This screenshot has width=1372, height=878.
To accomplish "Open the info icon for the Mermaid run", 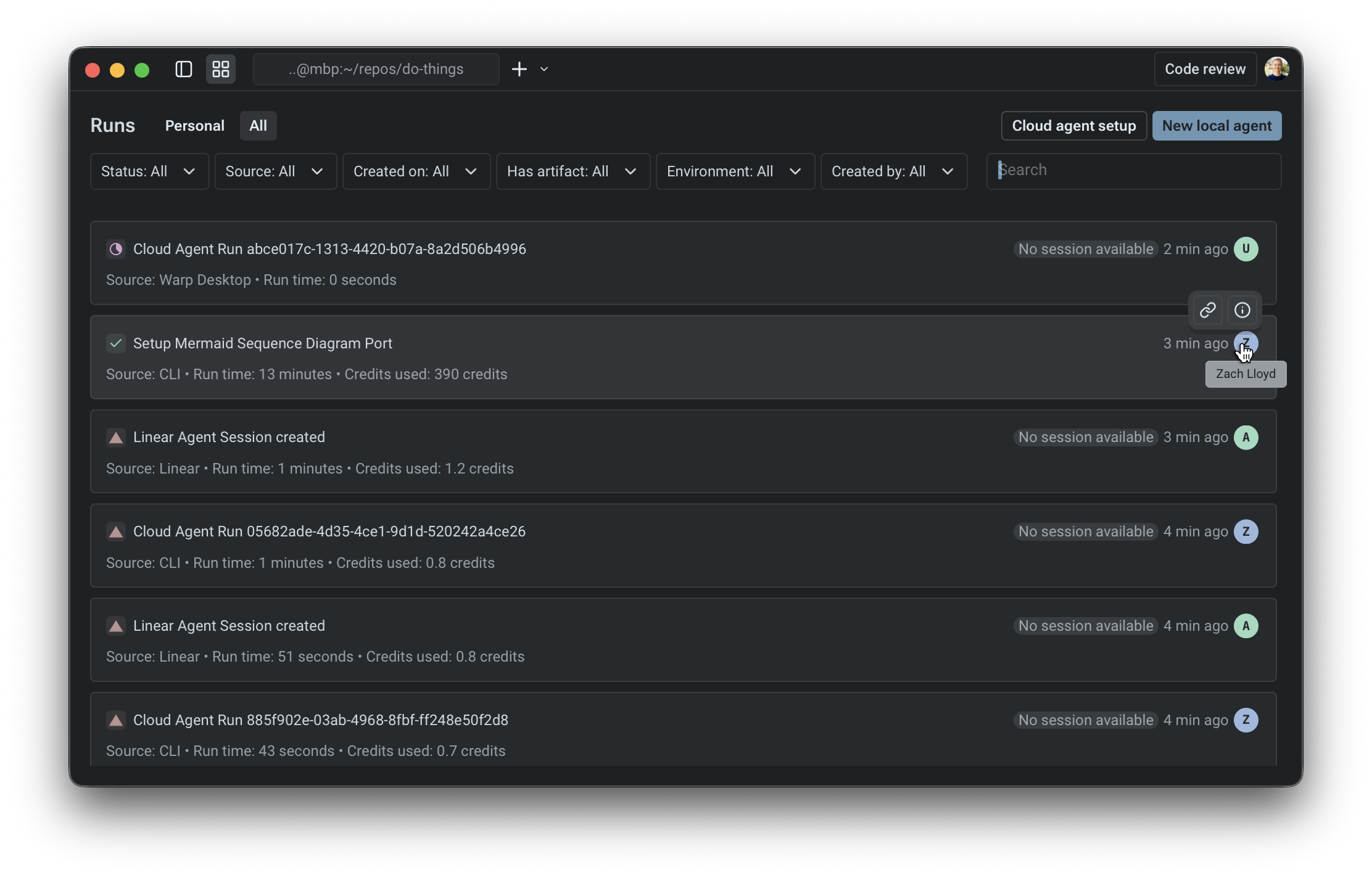I will (1242, 310).
